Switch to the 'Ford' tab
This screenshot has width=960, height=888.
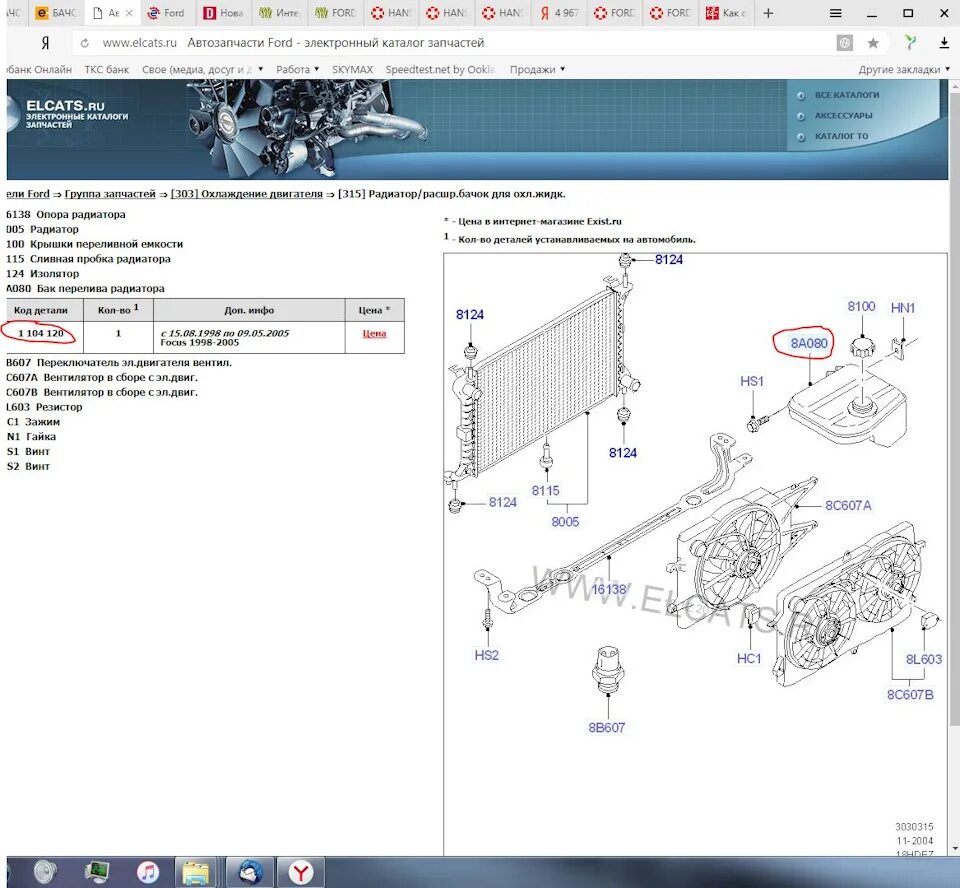point(167,13)
